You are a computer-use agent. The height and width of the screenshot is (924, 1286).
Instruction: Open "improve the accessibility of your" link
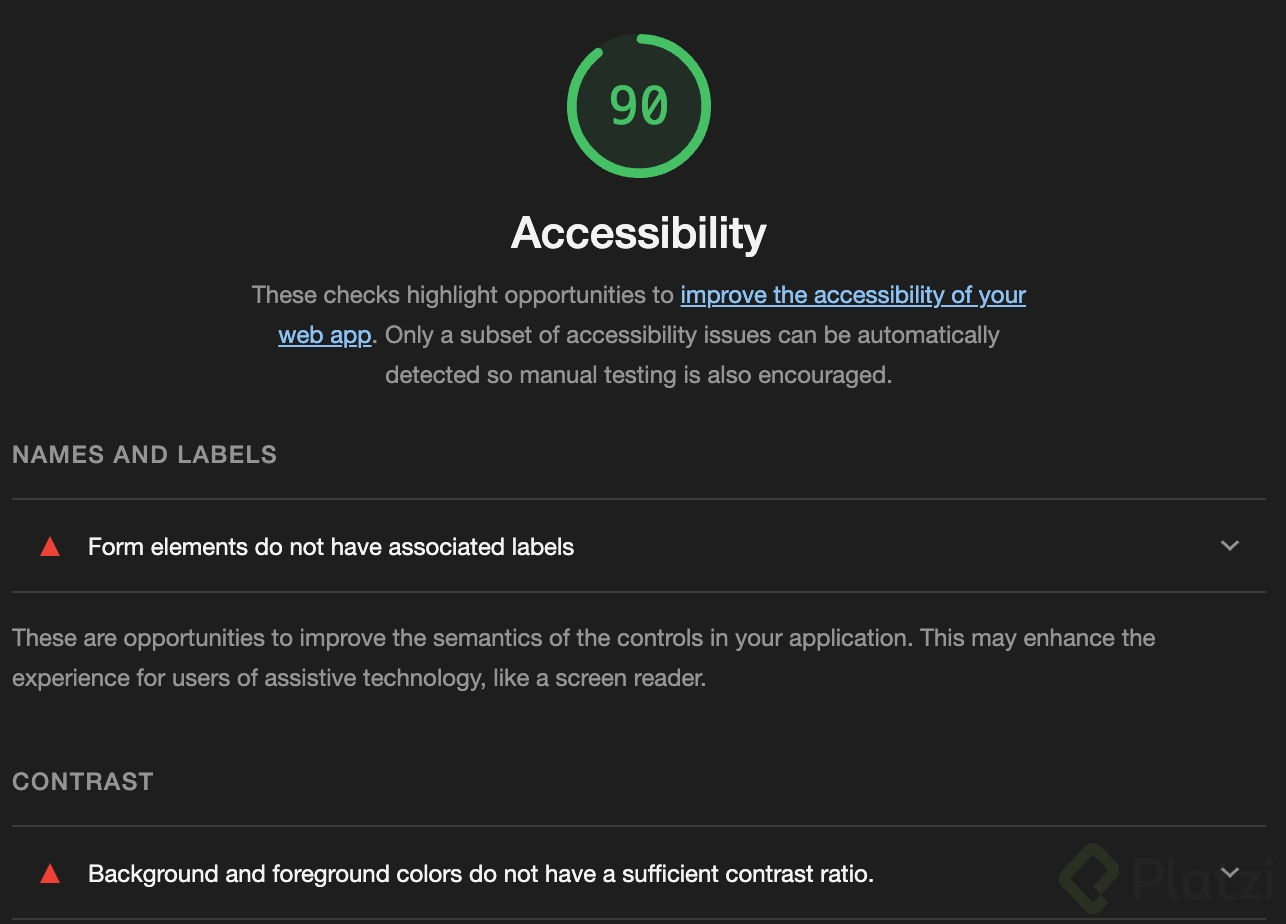pos(853,295)
